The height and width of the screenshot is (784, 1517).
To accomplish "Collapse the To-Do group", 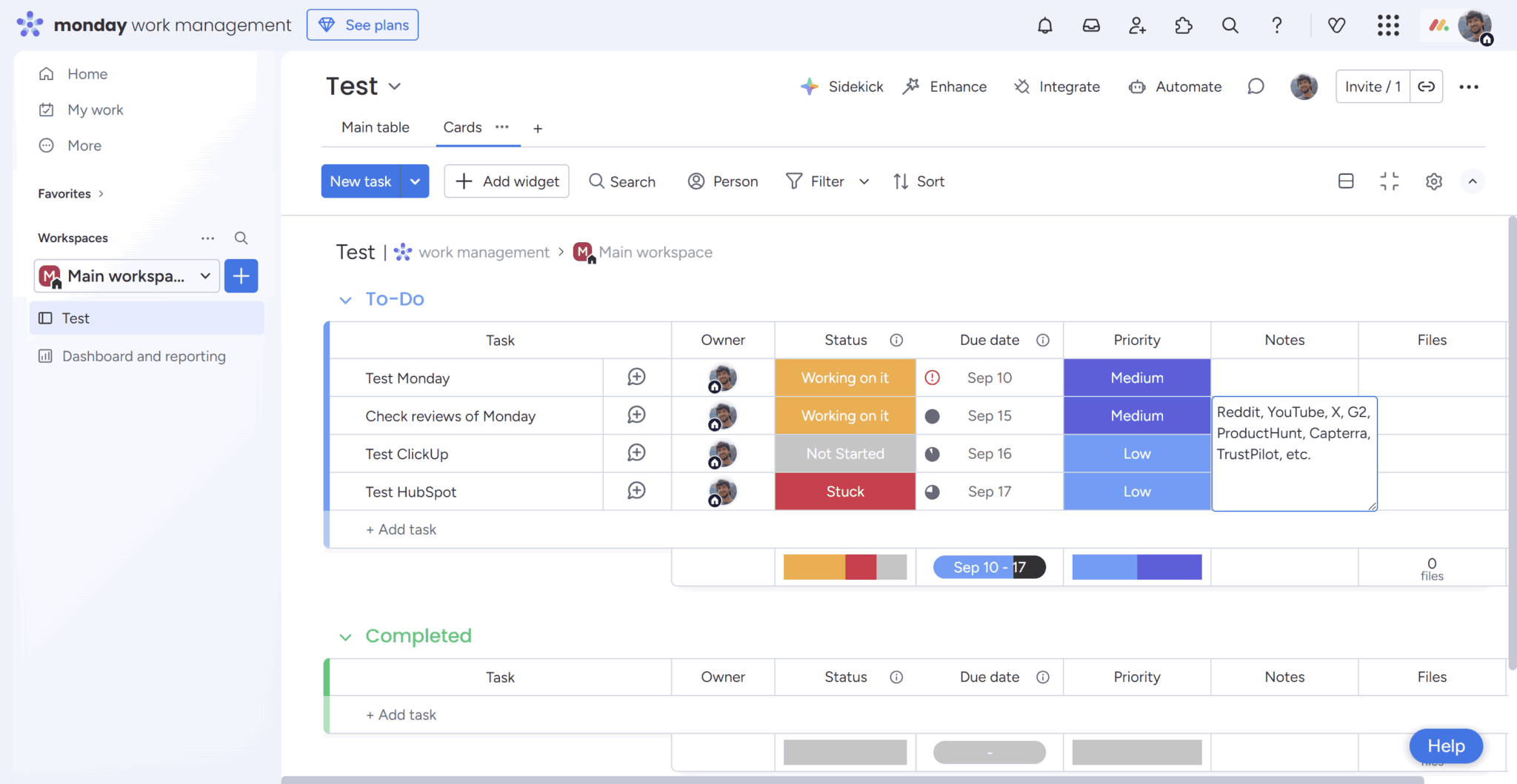I will click(x=345, y=300).
